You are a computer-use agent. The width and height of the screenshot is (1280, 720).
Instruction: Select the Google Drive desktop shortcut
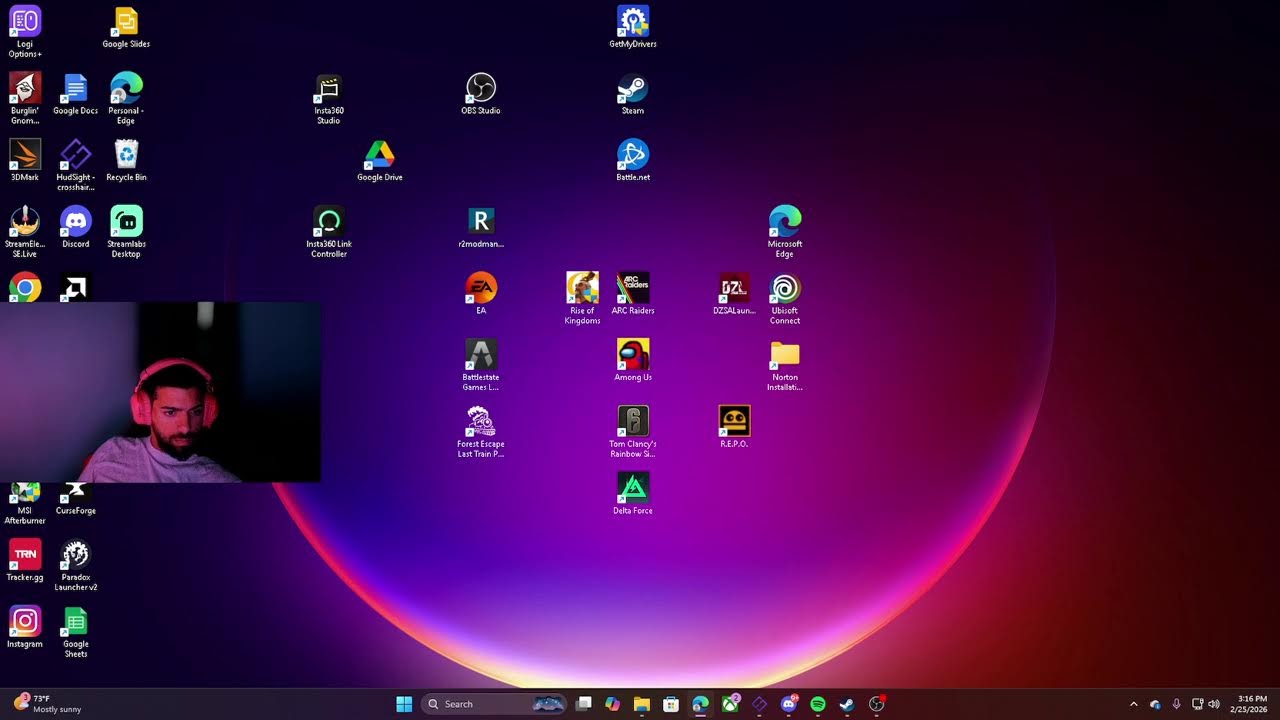coord(379,160)
